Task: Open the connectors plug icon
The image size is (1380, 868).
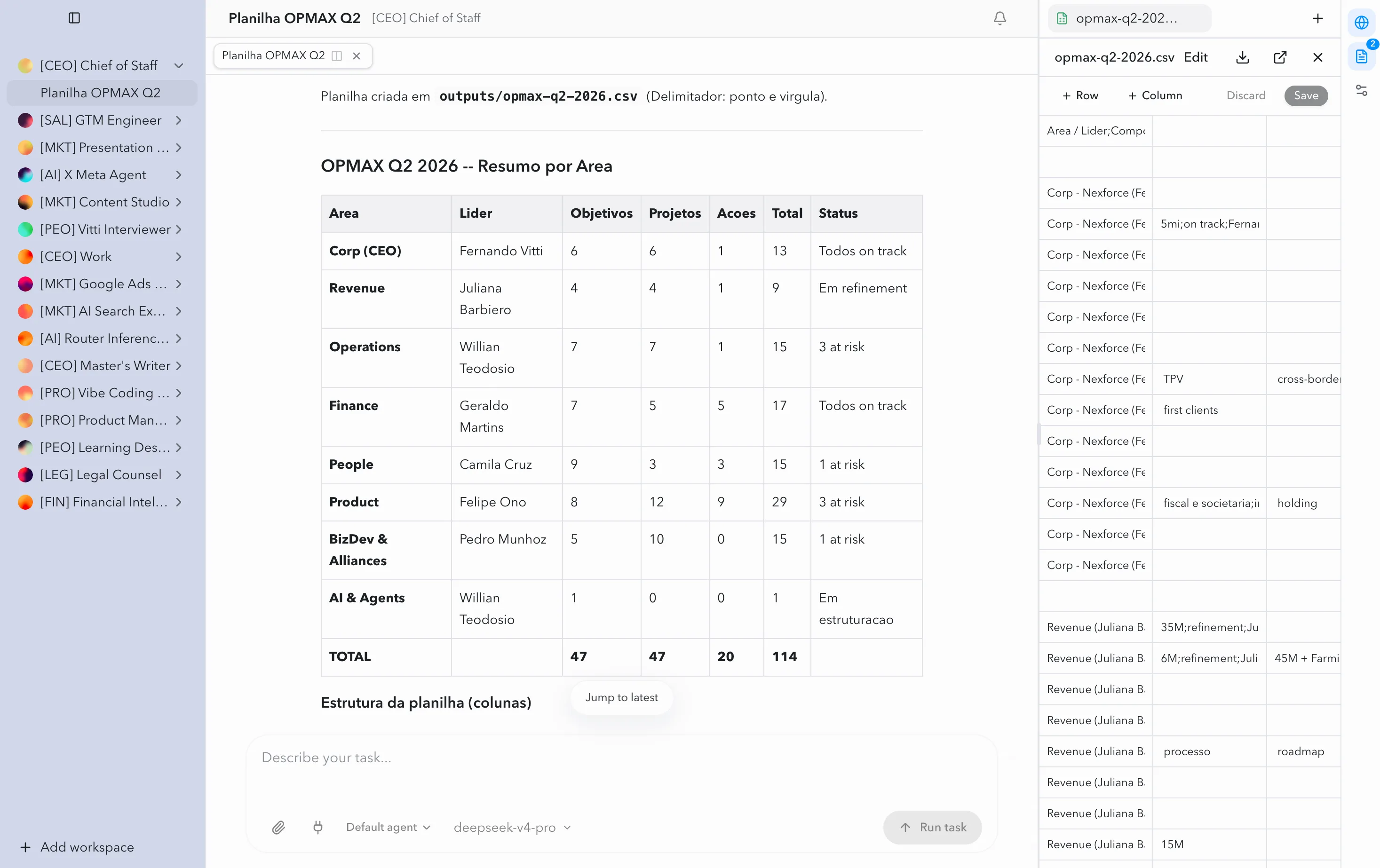Action: click(318, 827)
